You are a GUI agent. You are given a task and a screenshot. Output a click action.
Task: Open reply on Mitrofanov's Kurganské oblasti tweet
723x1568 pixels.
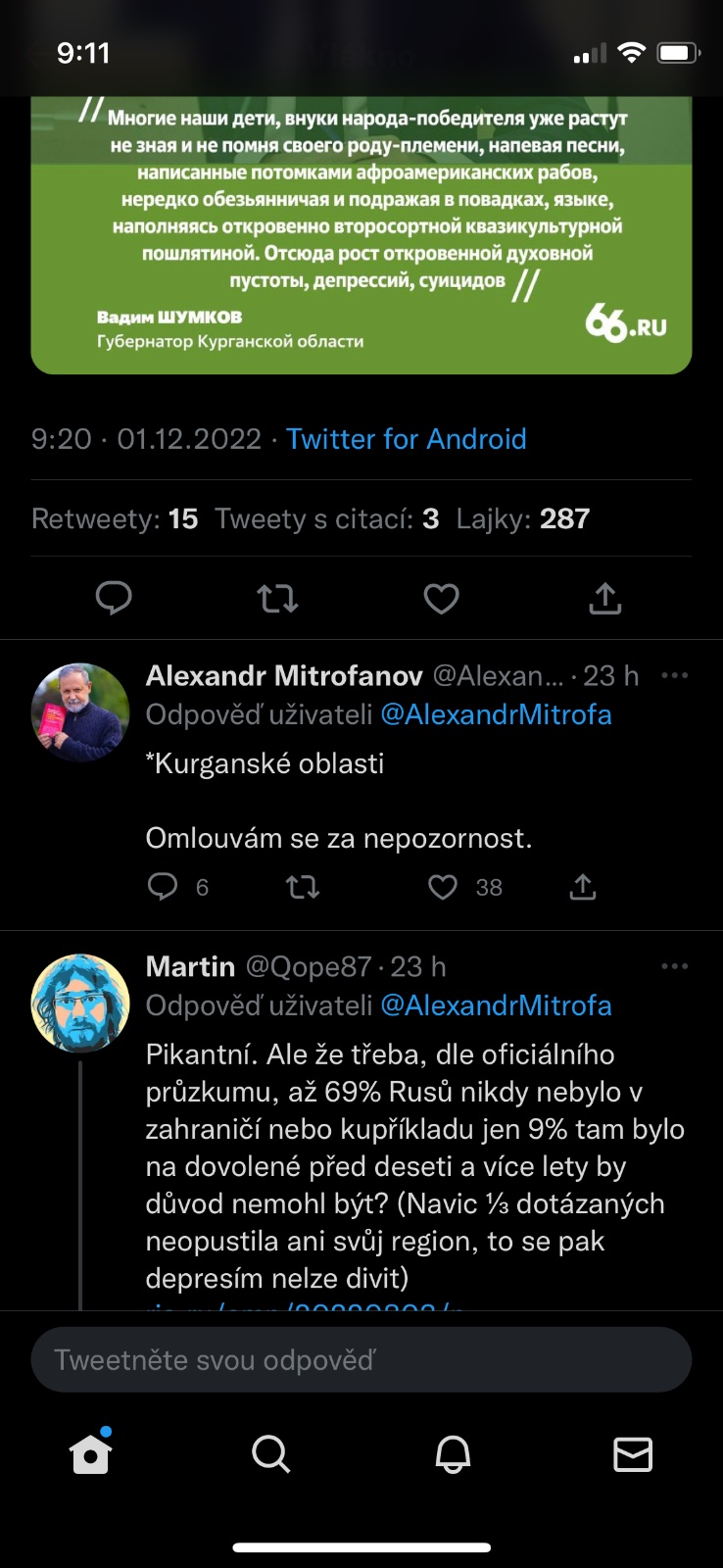163,887
